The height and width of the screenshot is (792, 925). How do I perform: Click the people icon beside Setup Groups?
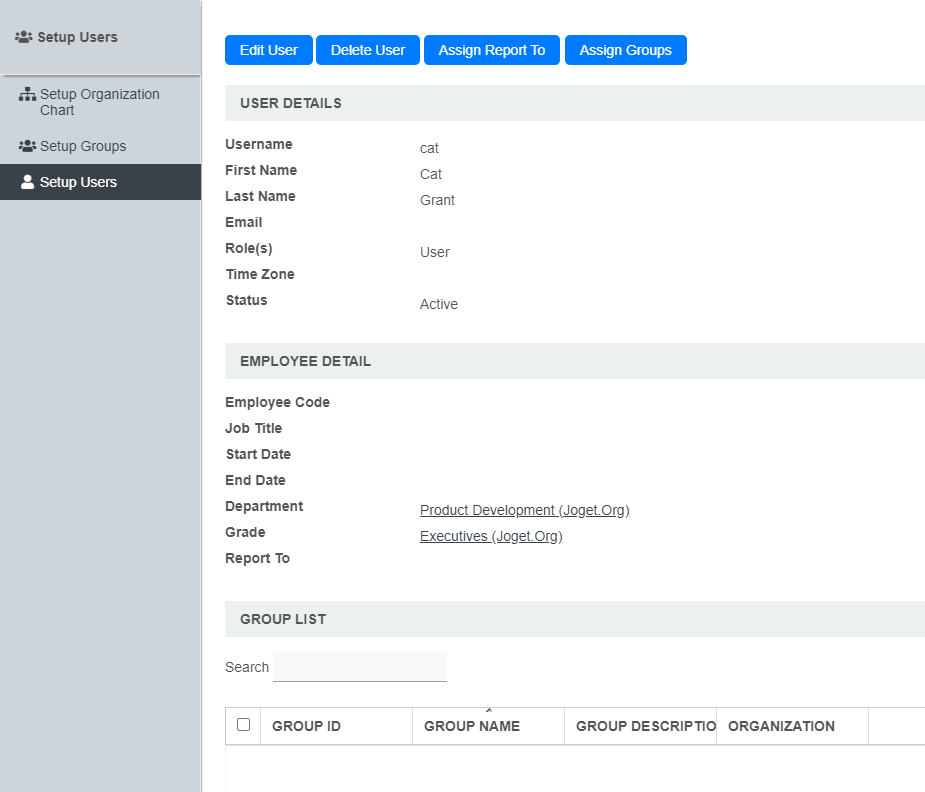pyautogui.click(x=27, y=146)
